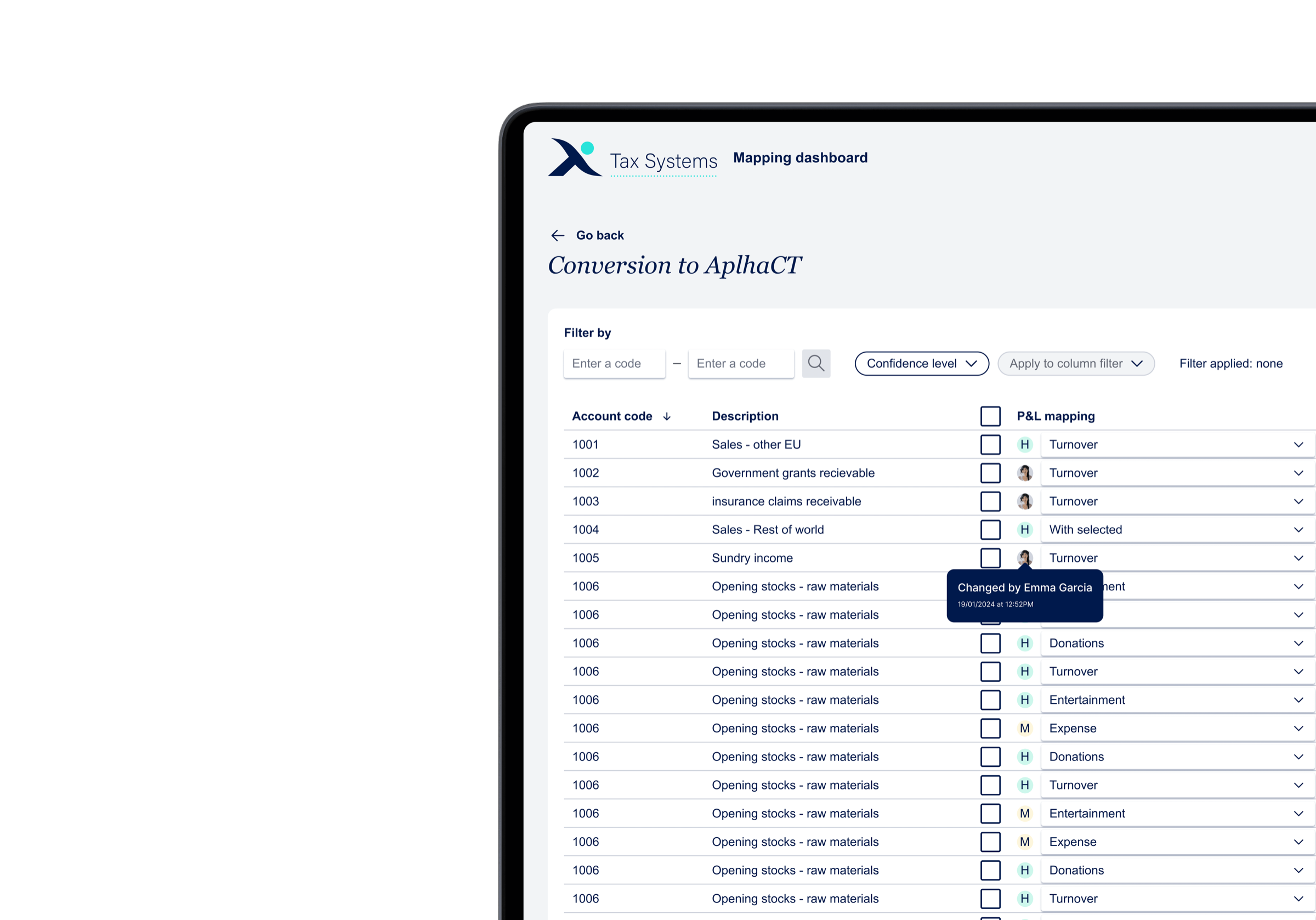Screen dimensions: 1316x920
Task: Click 'Filter applied: none' text
Action: (1230, 363)
